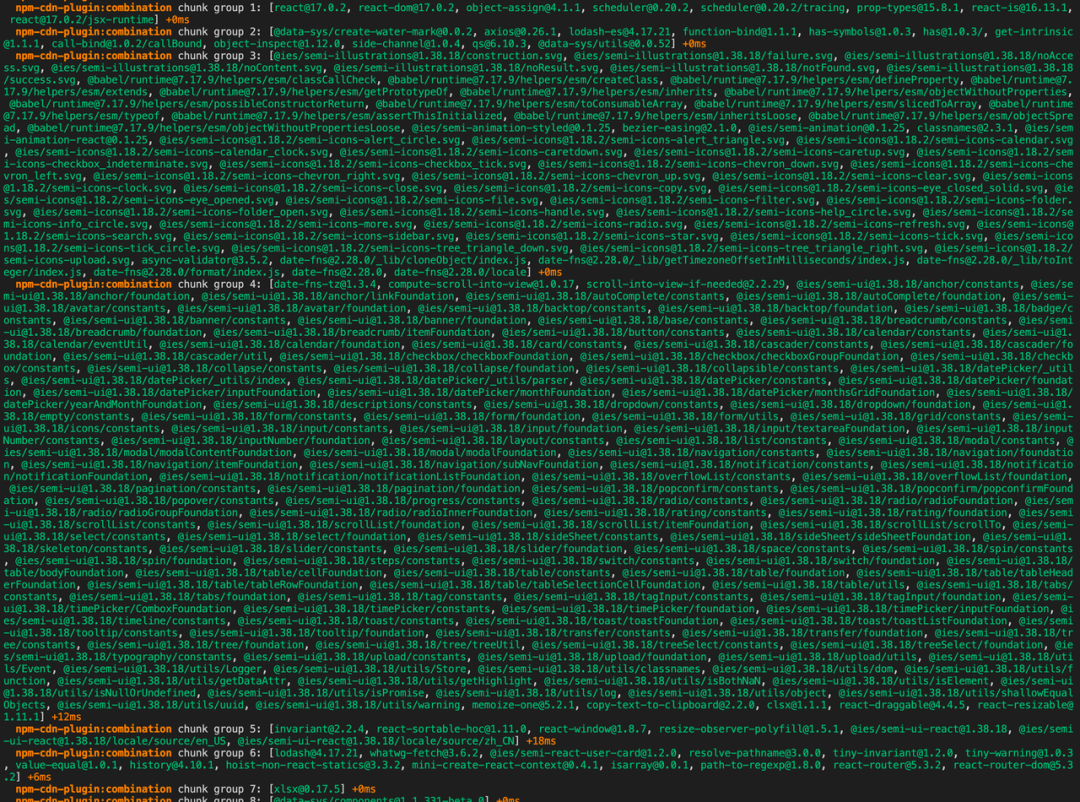1080x802 pixels.
Task: Select lodash@4.17.21 in chunk group 6
Action: [x=315, y=753]
